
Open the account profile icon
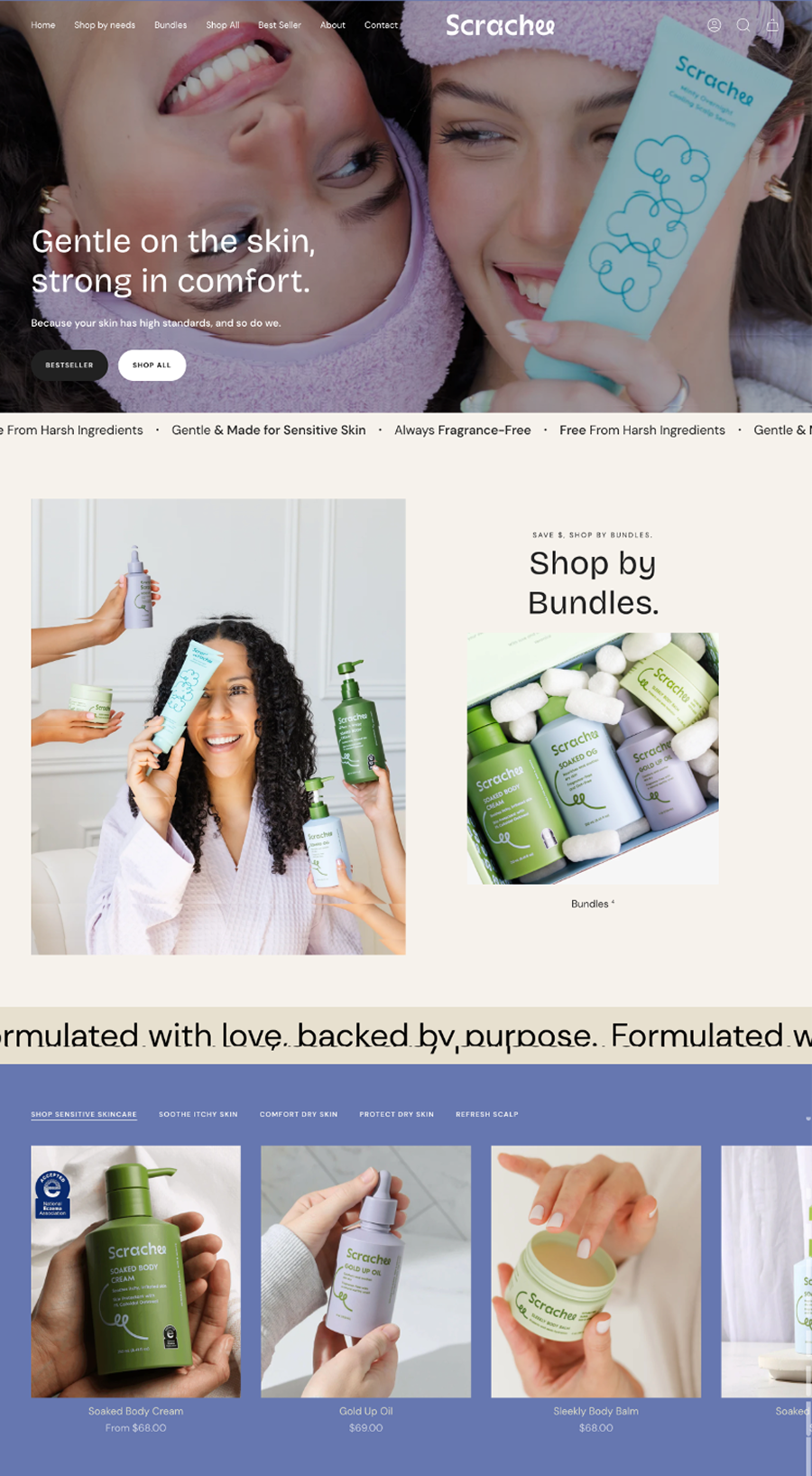click(x=714, y=25)
